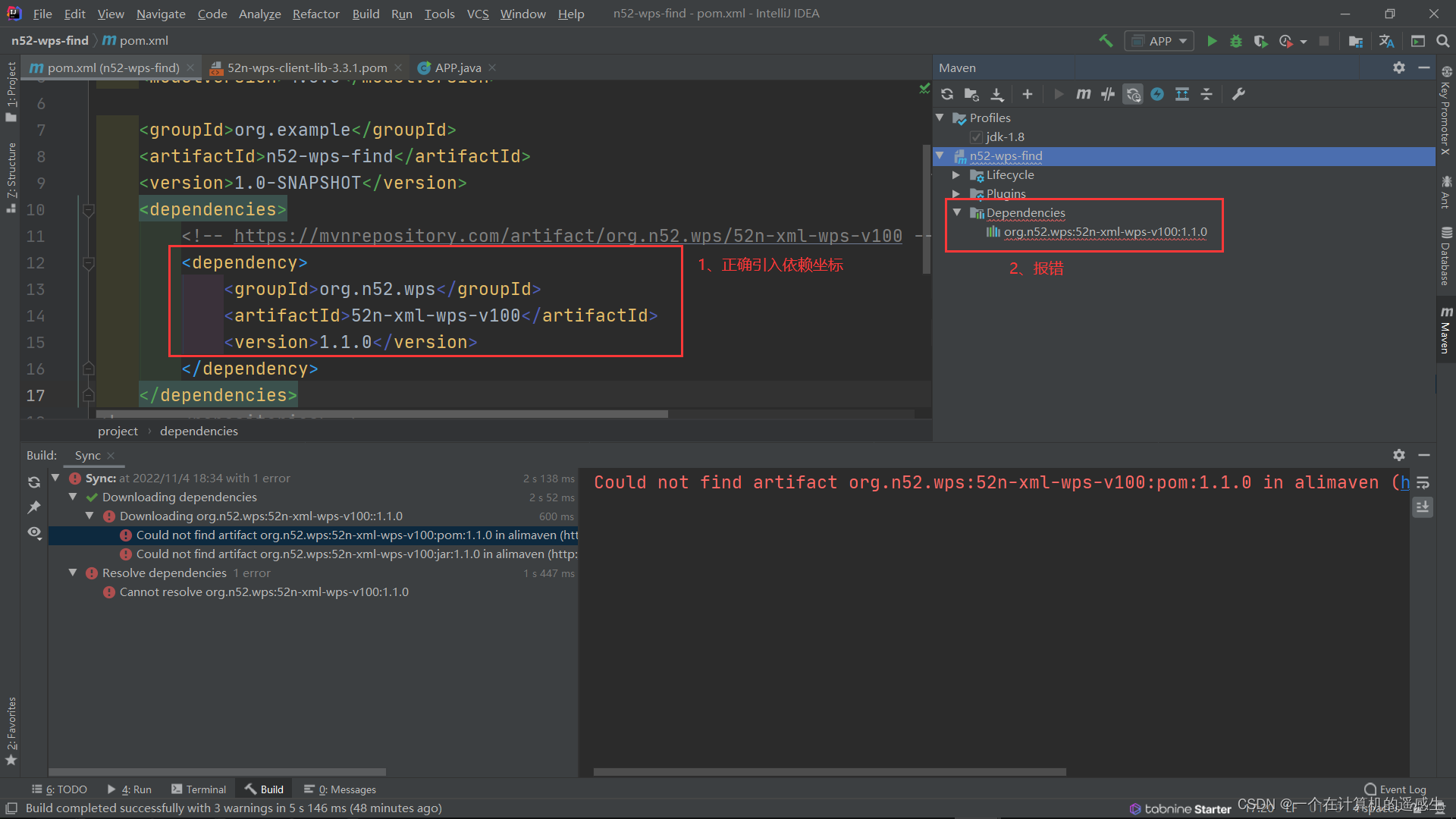1456x819 pixels.
Task: Open the Project Structure folder icon
Action: [1356, 41]
